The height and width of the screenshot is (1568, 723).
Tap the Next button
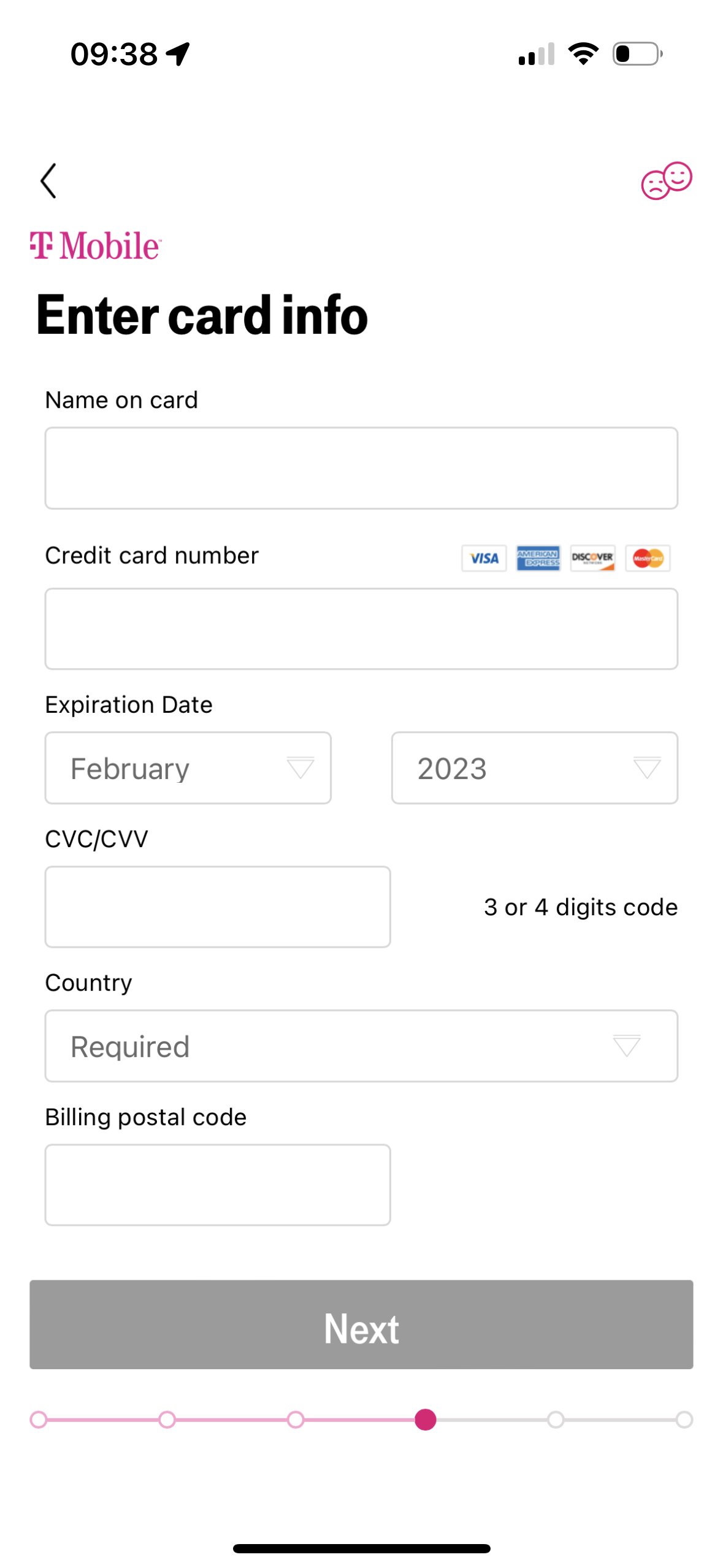361,1324
